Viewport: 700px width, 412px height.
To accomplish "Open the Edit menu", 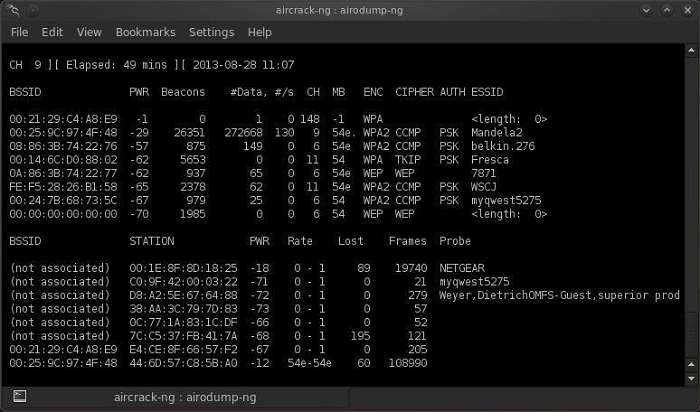I will click(52, 32).
